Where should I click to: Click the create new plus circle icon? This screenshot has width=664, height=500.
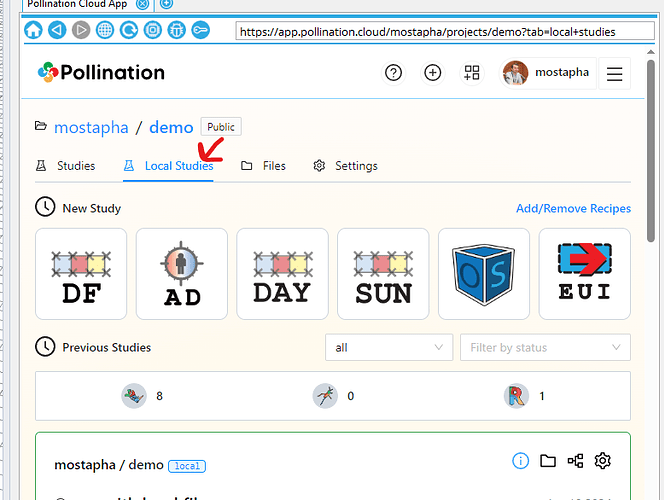click(x=432, y=73)
